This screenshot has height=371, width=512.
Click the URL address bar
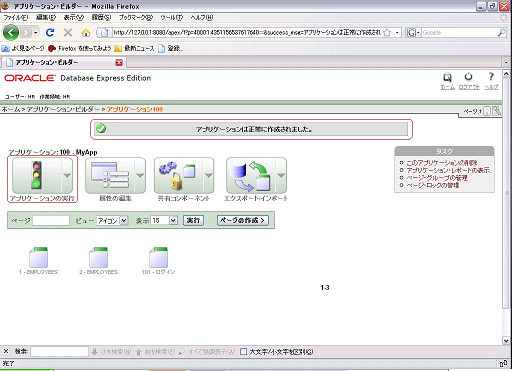247,33
